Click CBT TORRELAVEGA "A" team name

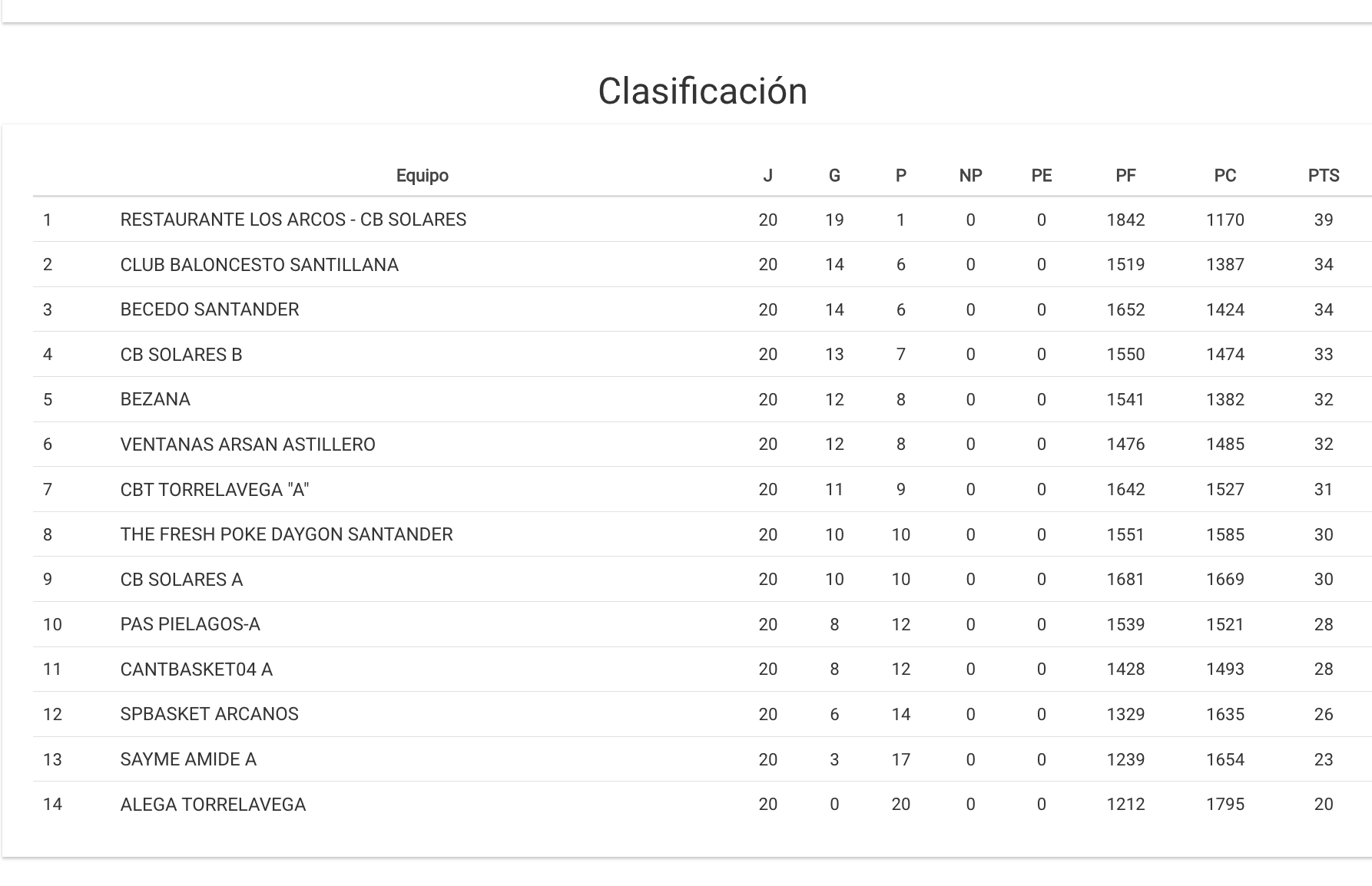coord(214,490)
